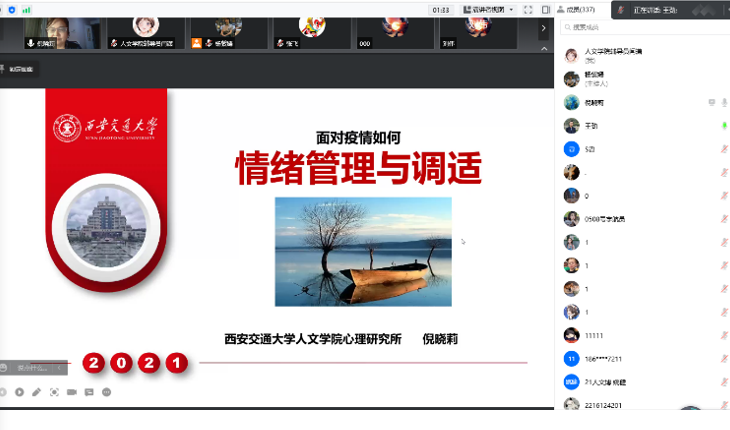This screenshot has width=730, height=430.
Task: Toggle microphone for participant 王勃
Action: coord(723,126)
